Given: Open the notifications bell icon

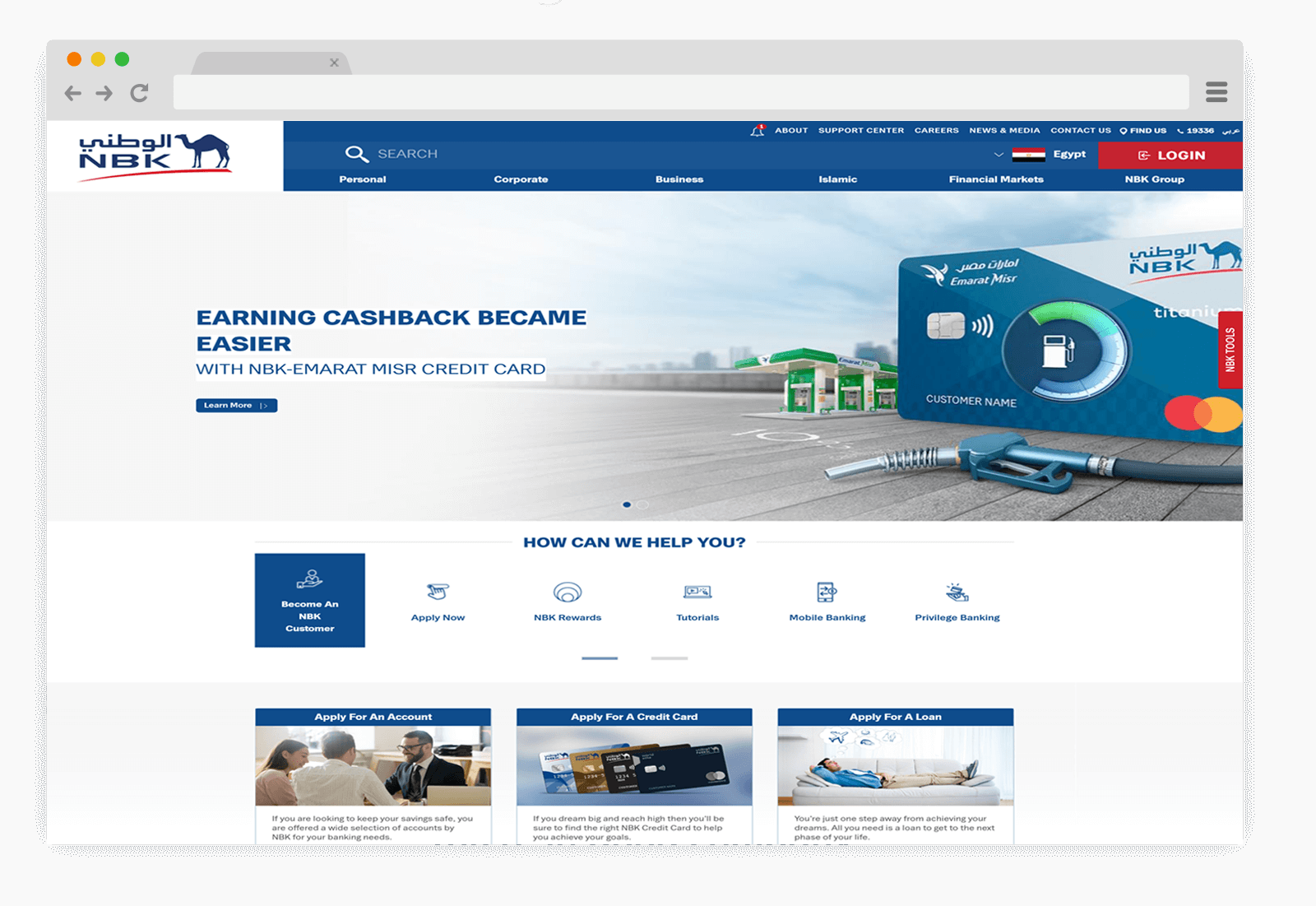Looking at the screenshot, I should [758, 131].
